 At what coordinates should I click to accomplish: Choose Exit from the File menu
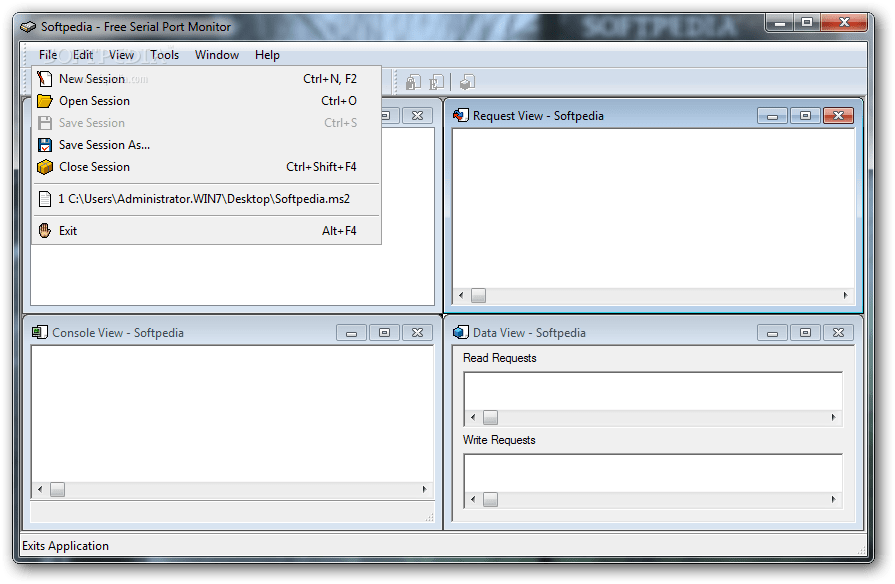coord(207,231)
